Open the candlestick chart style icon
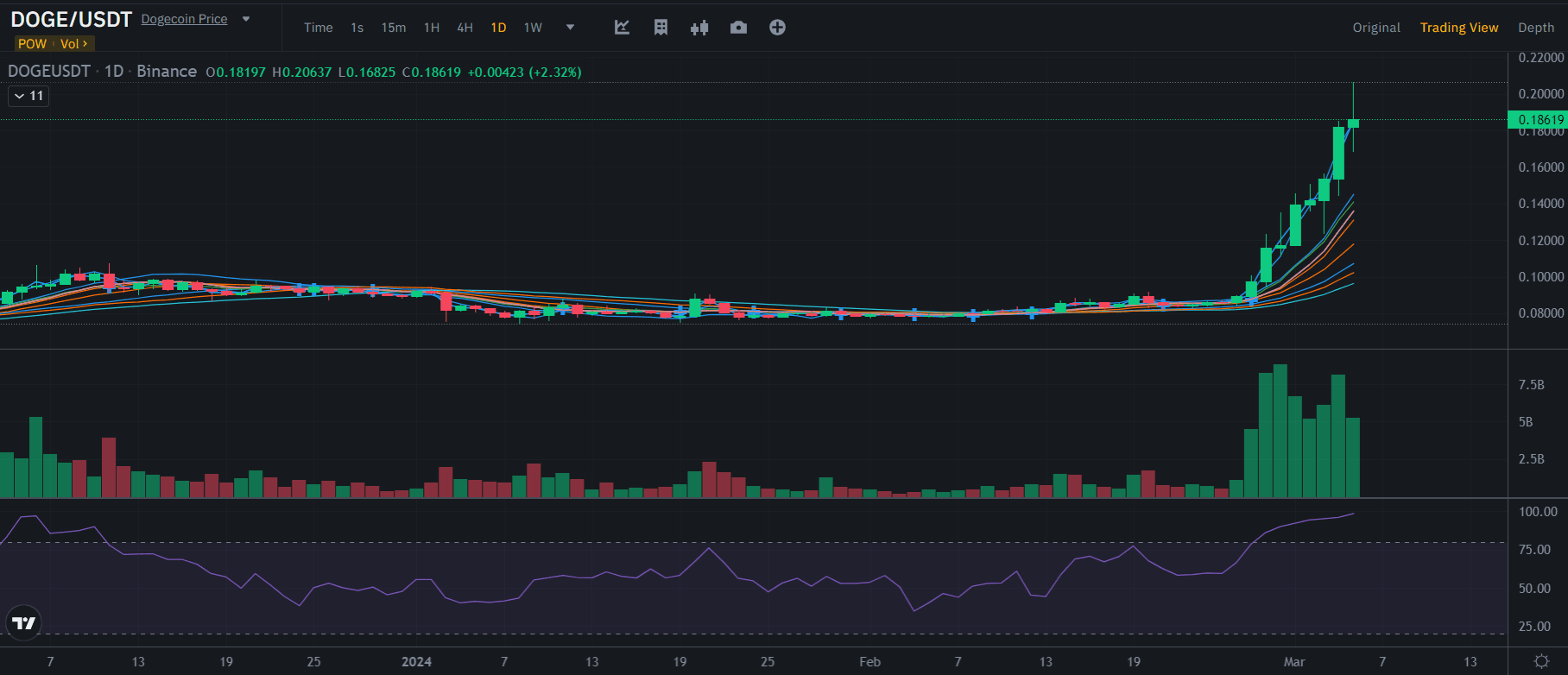The width and height of the screenshot is (1568, 675). (699, 28)
